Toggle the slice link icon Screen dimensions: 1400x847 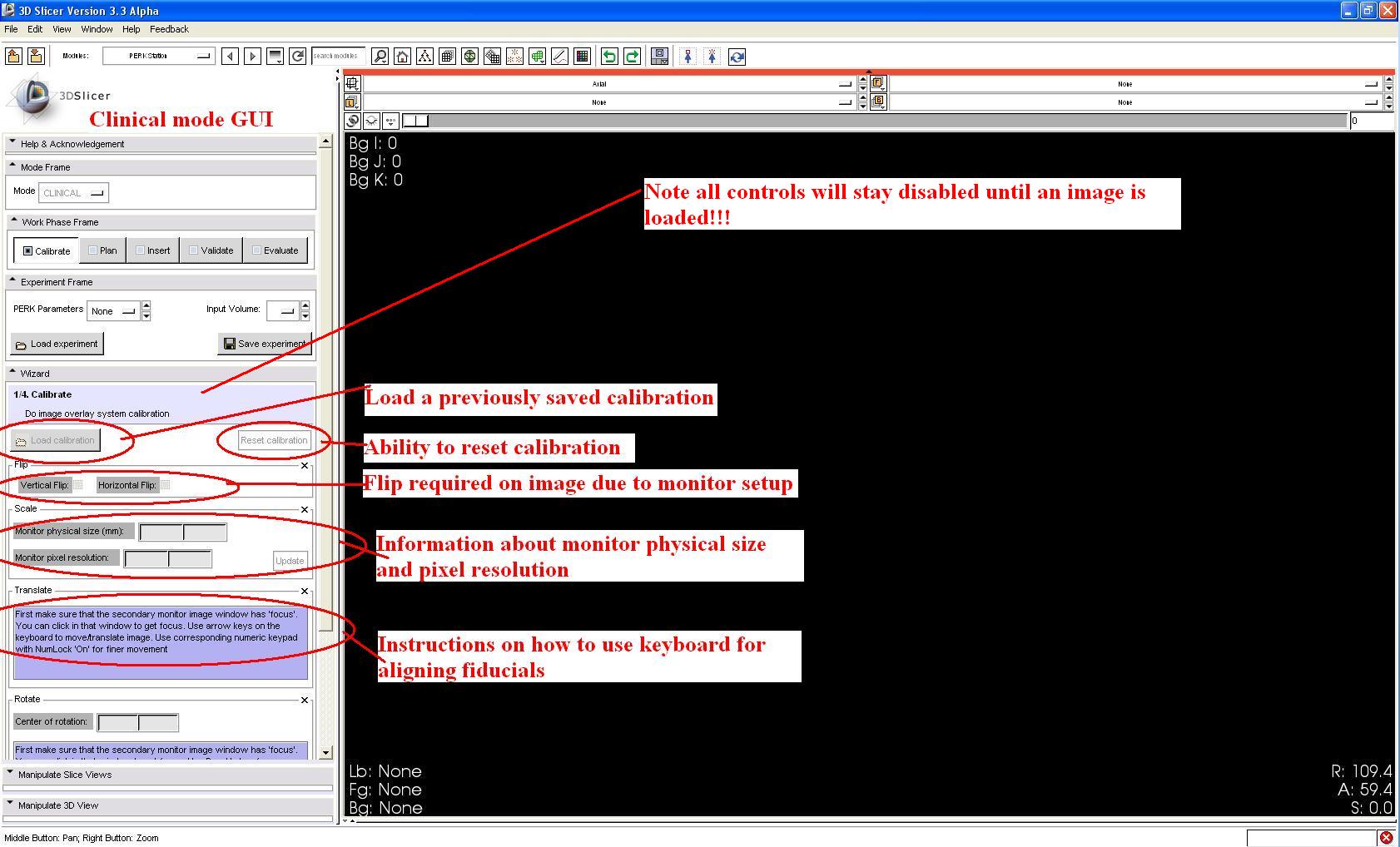[352, 121]
